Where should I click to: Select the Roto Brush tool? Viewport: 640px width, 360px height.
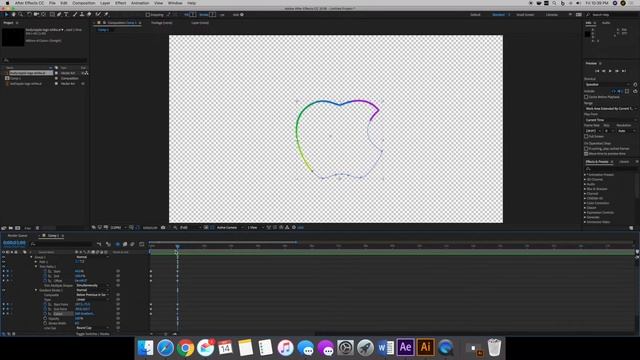(x=98, y=14)
